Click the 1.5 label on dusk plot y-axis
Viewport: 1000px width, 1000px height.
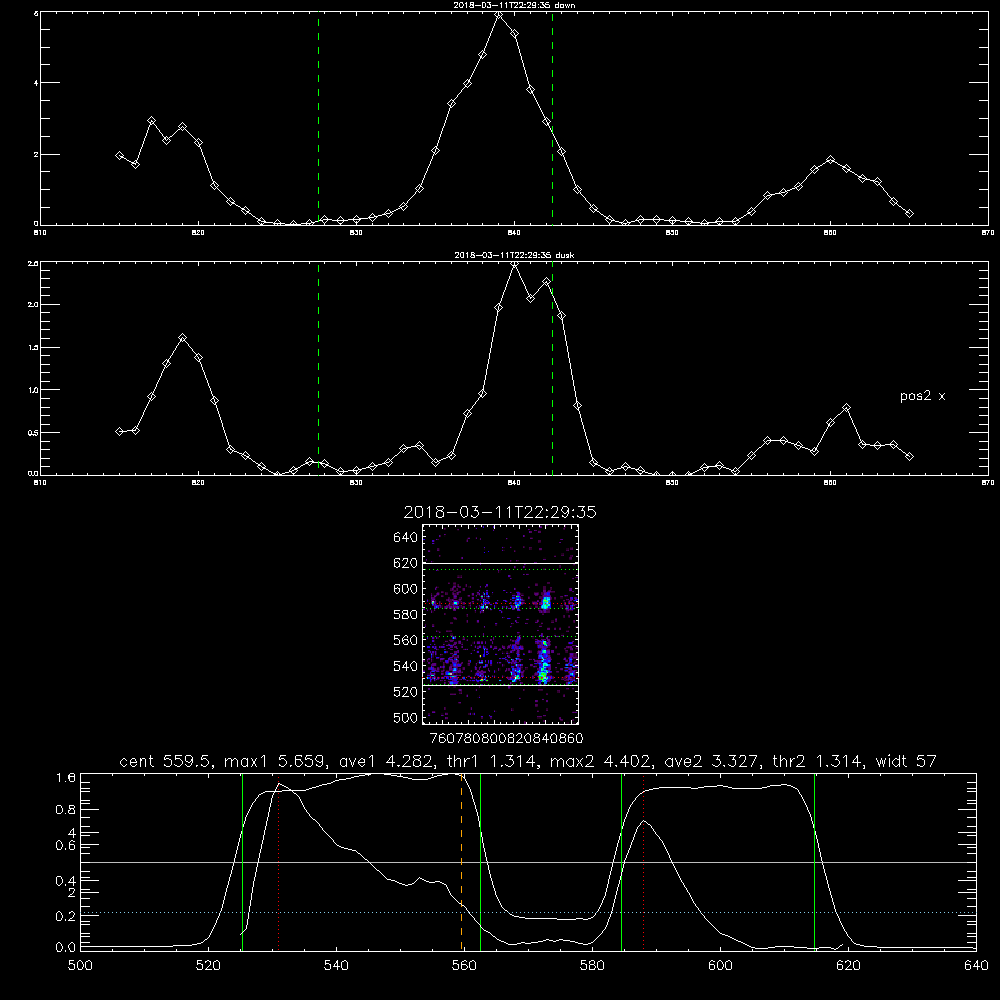pos(33,348)
